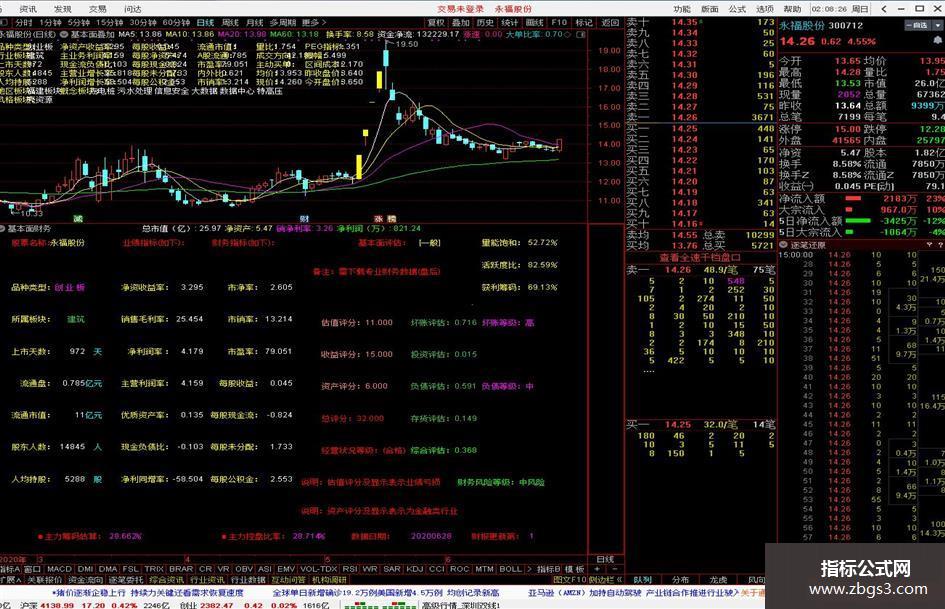
Task: Open the 队列 queue tab
Action: pos(643,579)
